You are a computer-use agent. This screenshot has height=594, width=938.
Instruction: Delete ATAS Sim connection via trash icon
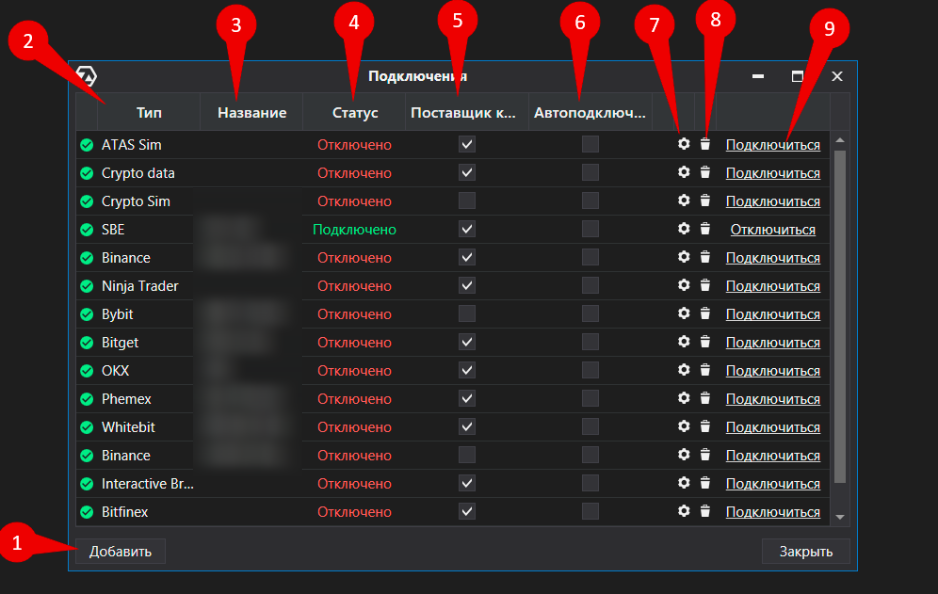(x=705, y=144)
